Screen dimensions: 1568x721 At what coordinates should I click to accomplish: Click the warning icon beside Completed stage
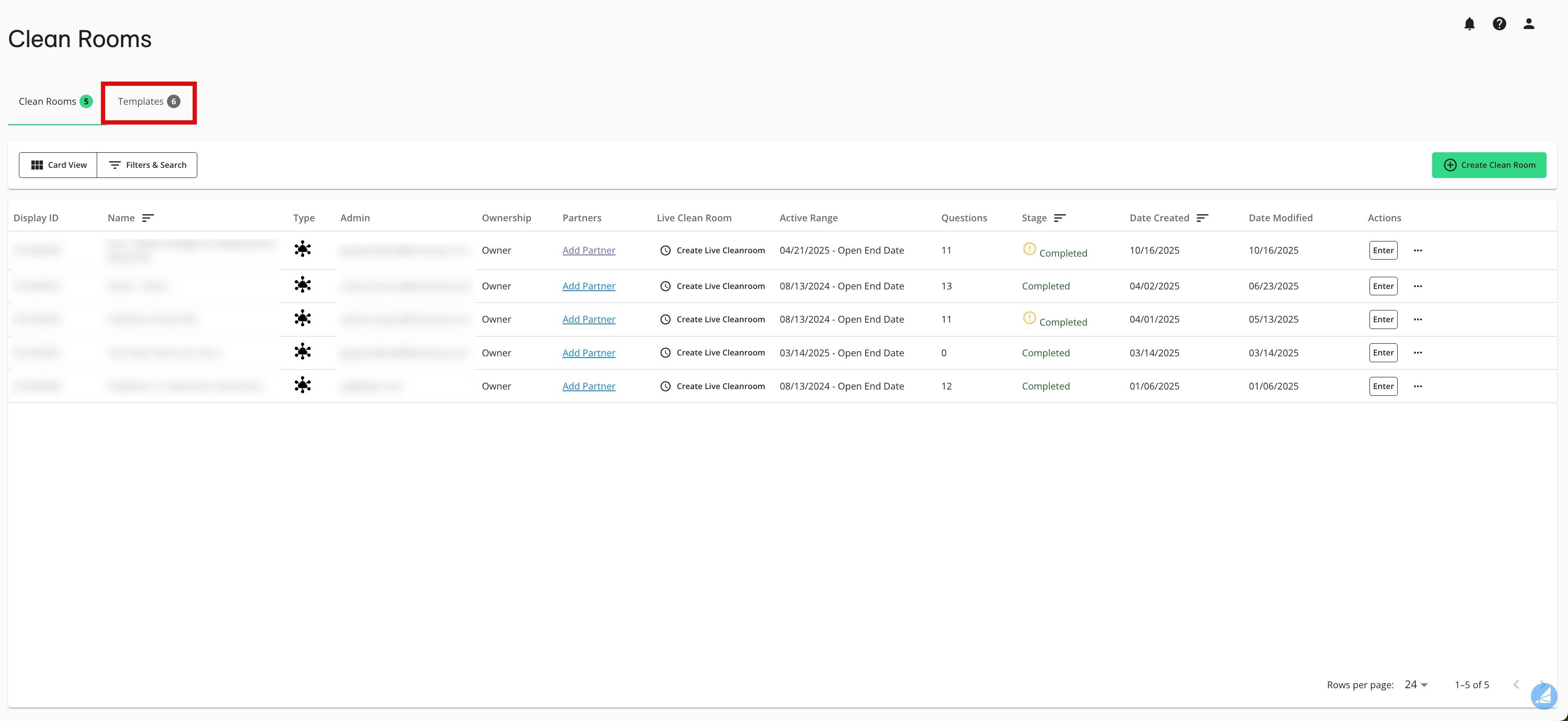(1029, 249)
